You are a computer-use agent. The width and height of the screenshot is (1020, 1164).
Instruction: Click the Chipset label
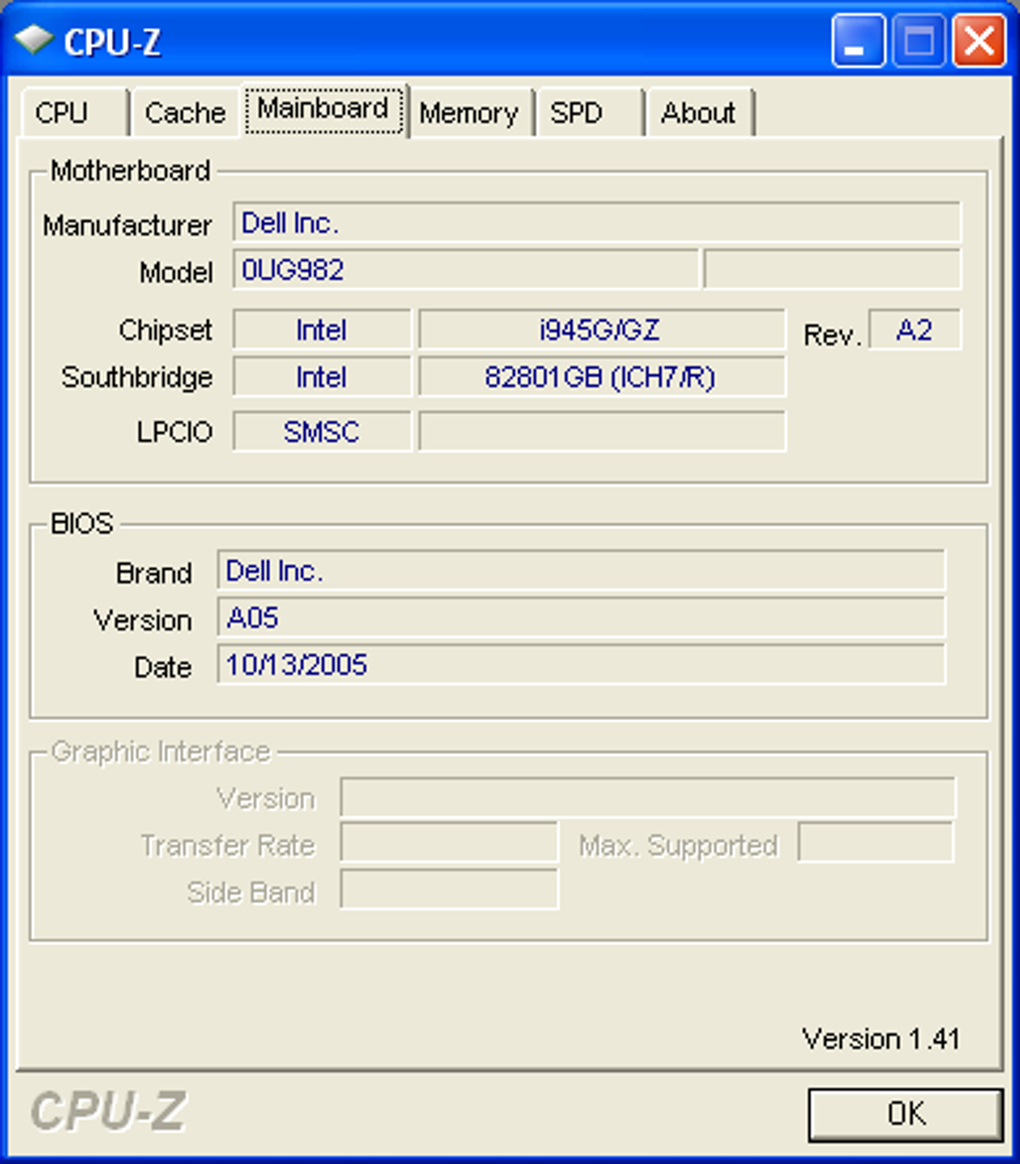pyautogui.click(x=165, y=330)
